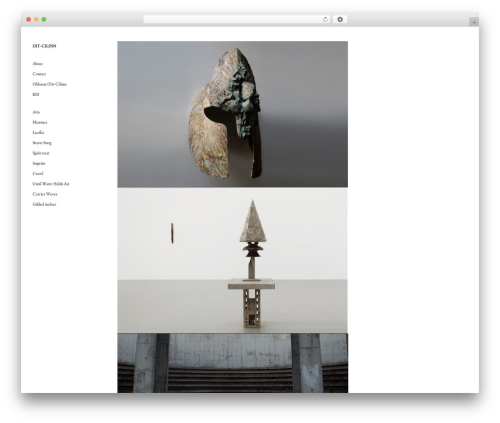Open the Oldness/Dit-Cilinn link in the sidebar

click(49, 84)
